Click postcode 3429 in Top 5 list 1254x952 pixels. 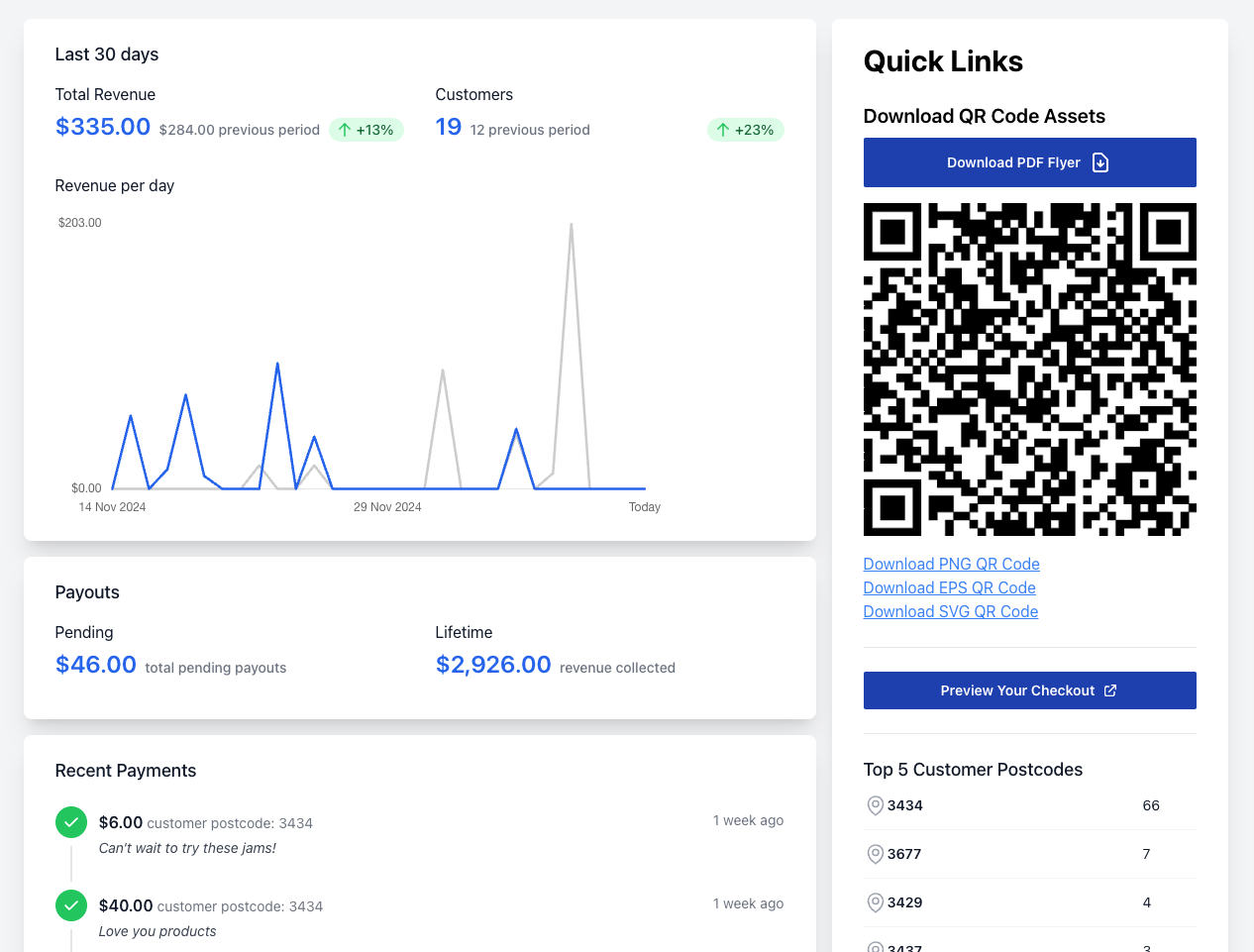click(905, 902)
